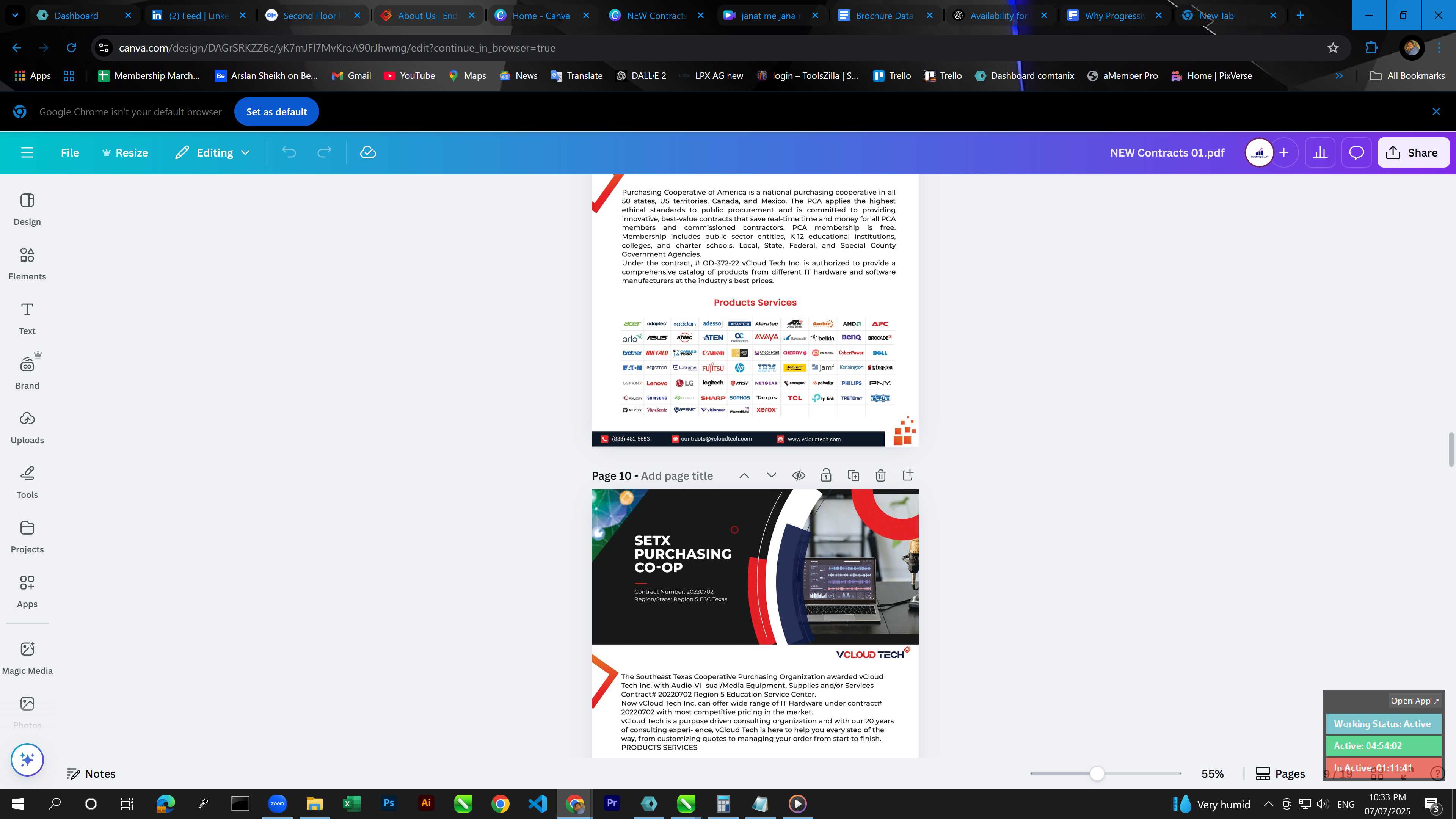
Task: Adjust the zoom slider handle
Action: 1097,774
